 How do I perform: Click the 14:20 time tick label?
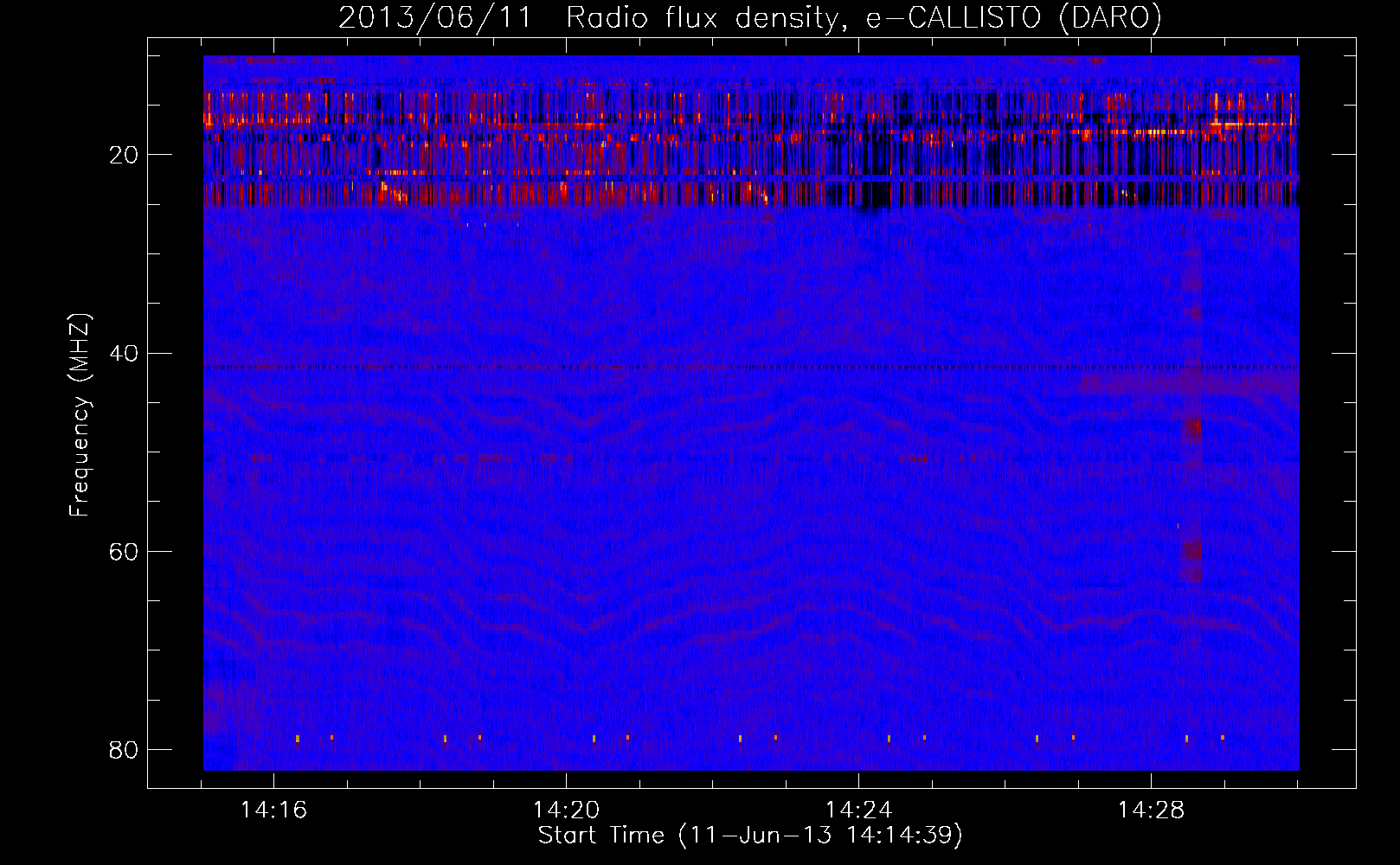click(566, 811)
